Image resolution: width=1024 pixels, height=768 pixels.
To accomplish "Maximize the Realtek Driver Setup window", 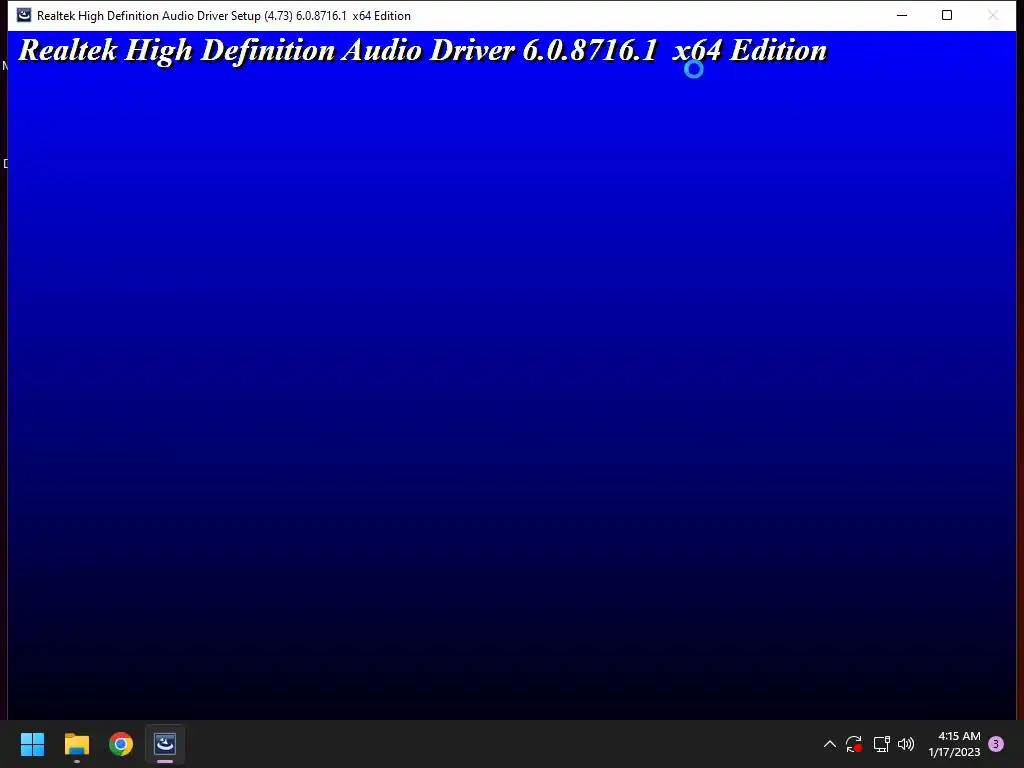I will click(x=947, y=15).
